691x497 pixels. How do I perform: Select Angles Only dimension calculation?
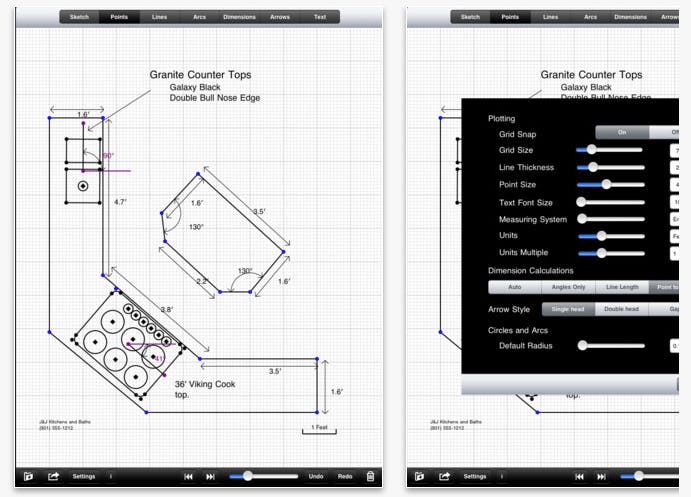click(x=567, y=287)
